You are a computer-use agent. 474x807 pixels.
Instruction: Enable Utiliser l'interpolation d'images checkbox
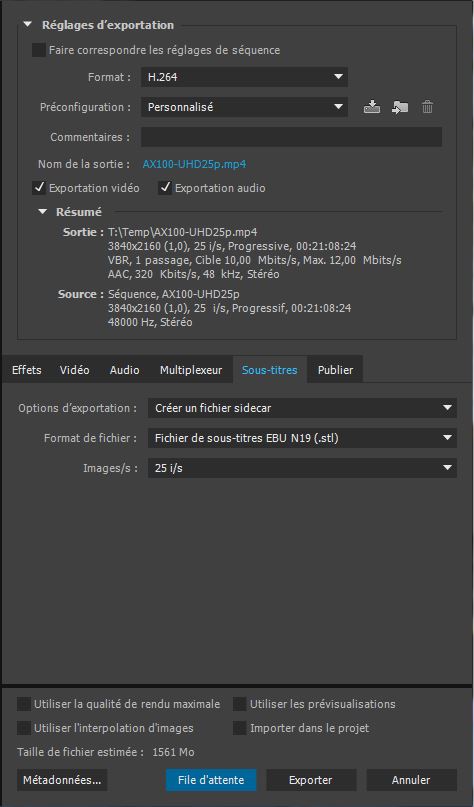tap(24, 728)
